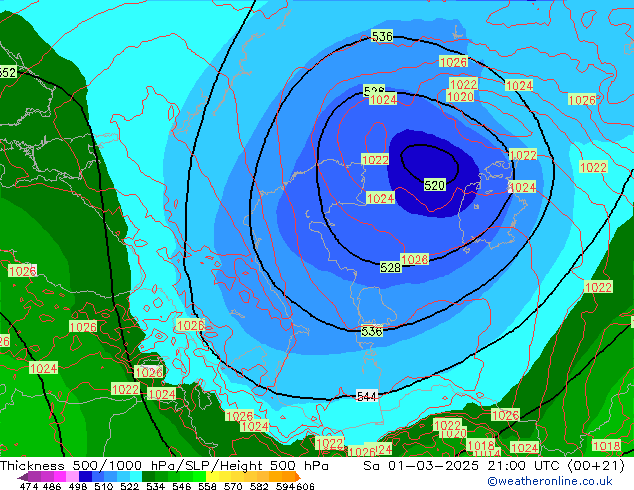This screenshot has height=490, width=634.
Task: Click the 520 height contour label
Action: click(435, 185)
